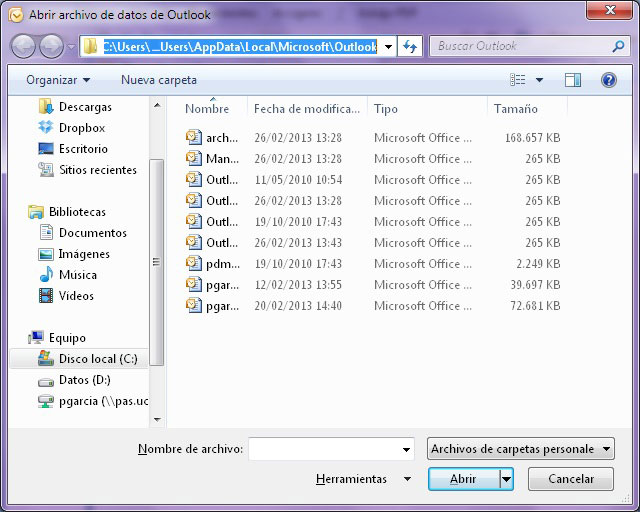The height and width of the screenshot is (513, 641).
Task: Select Outl... file icon dated 11/05/2010
Action: click(194, 179)
